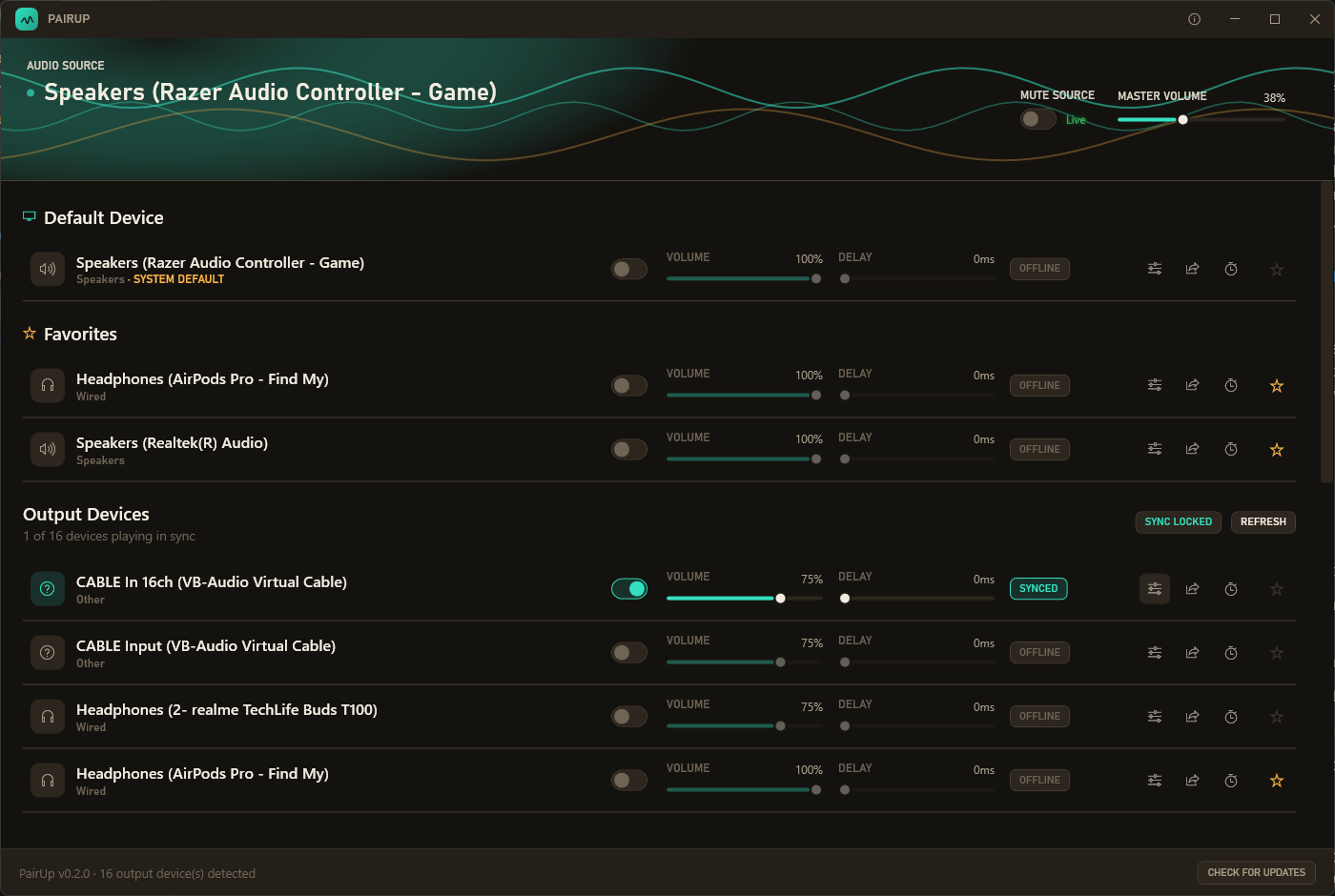Click stopwatch icon on Favorites AirPods Pro row
This screenshot has width=1335, height=896.
[1231, 385]
